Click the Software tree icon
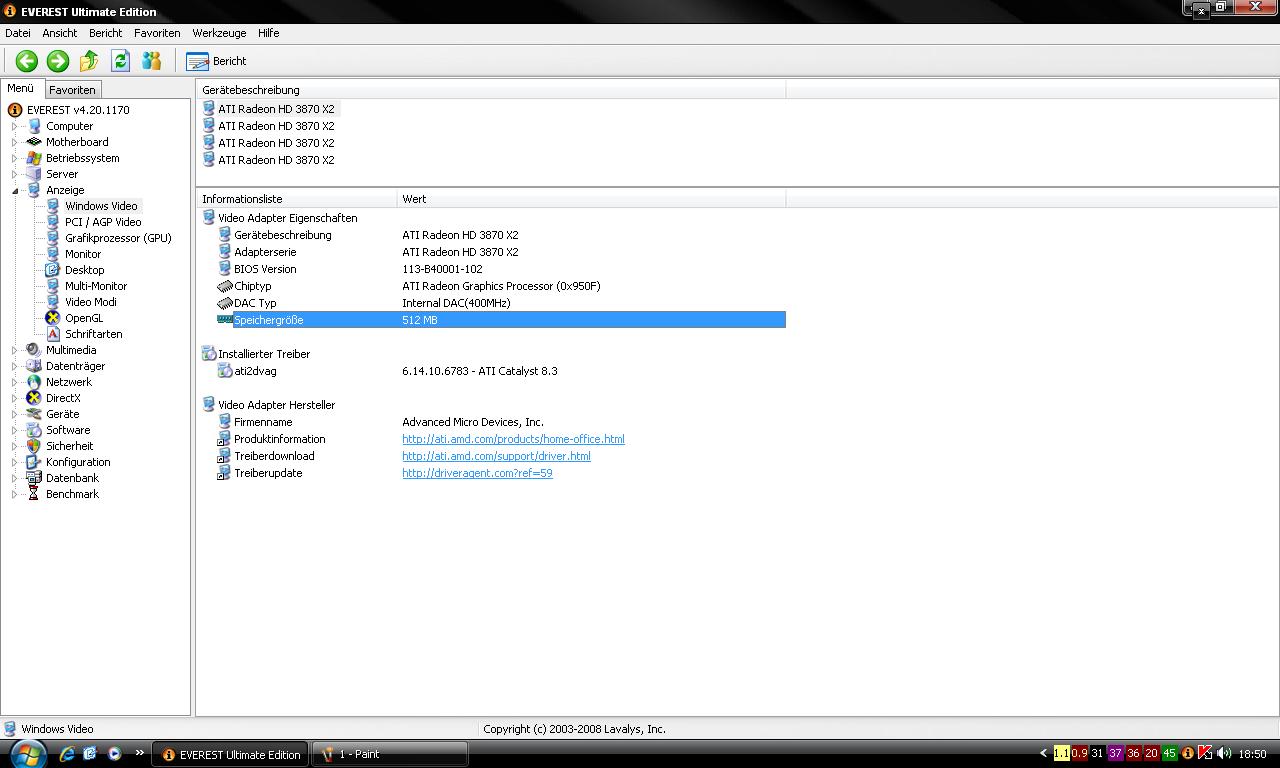The height and width of the screenshot is (768, 1280). click(34, 430)
